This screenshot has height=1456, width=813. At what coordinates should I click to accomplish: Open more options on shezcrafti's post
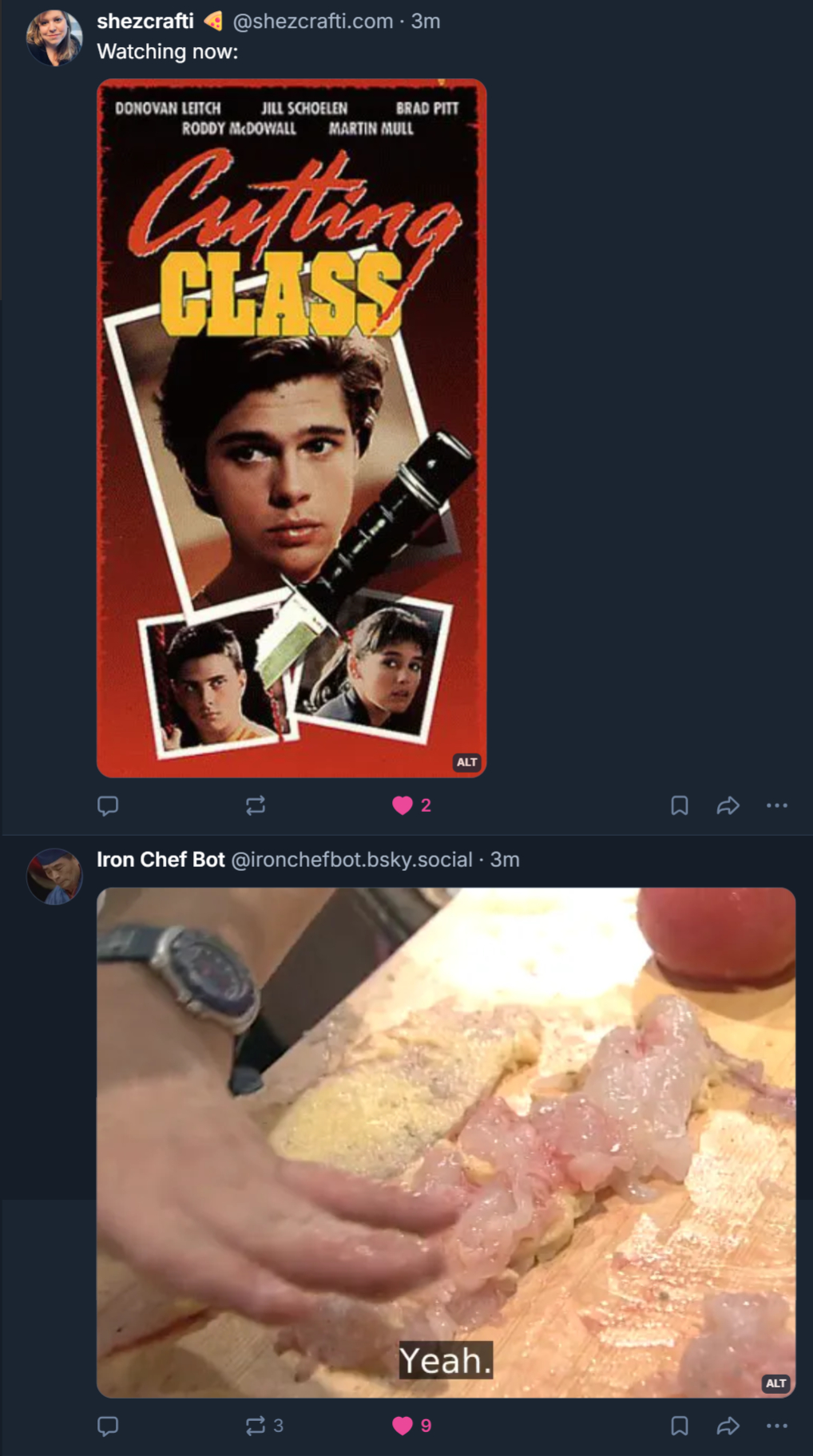click(777, 805)
